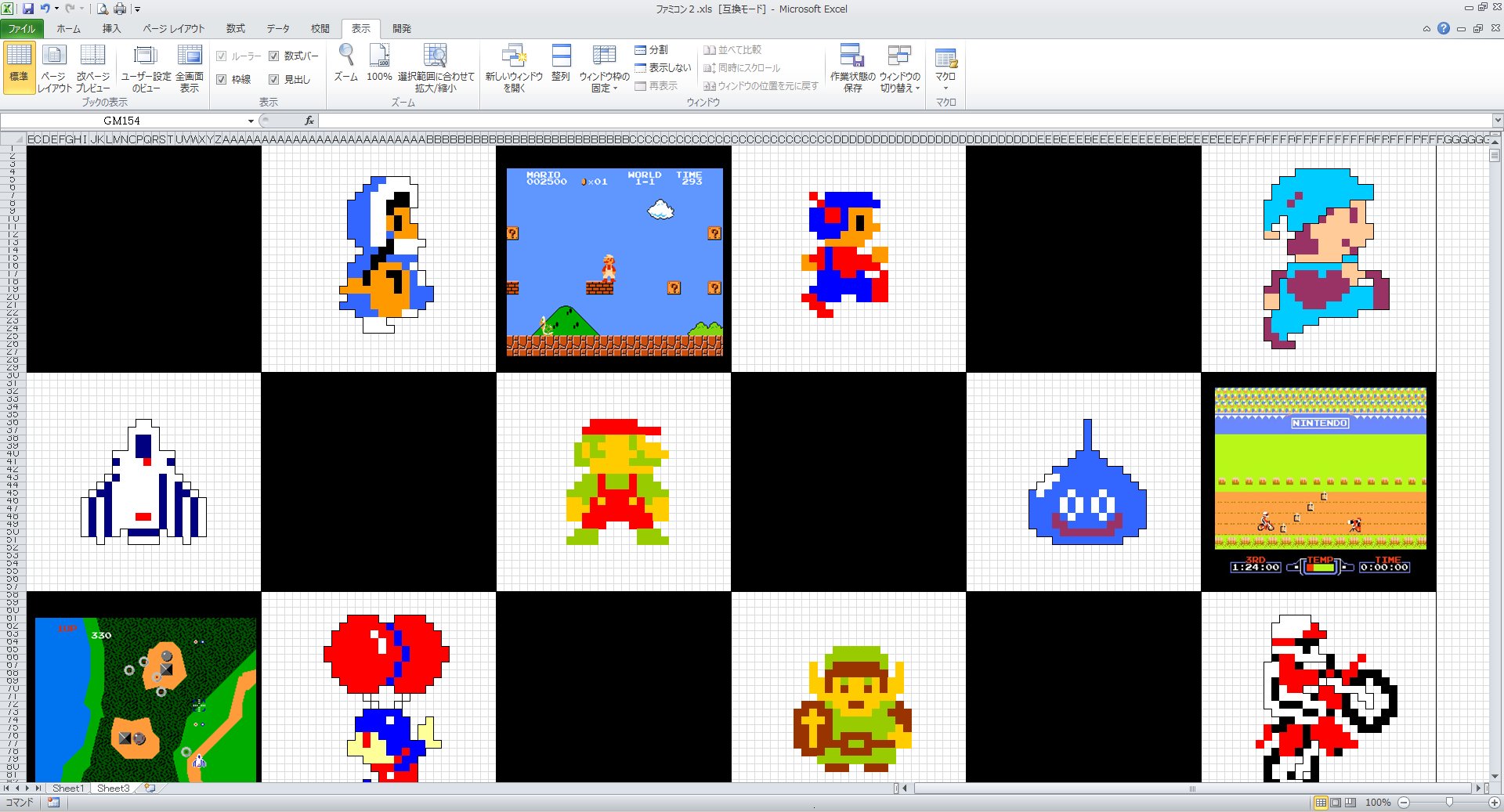1504x812 pixels.
Task: Set zoom to 100% using ribbon icon
Action: (x=379, y=63)
